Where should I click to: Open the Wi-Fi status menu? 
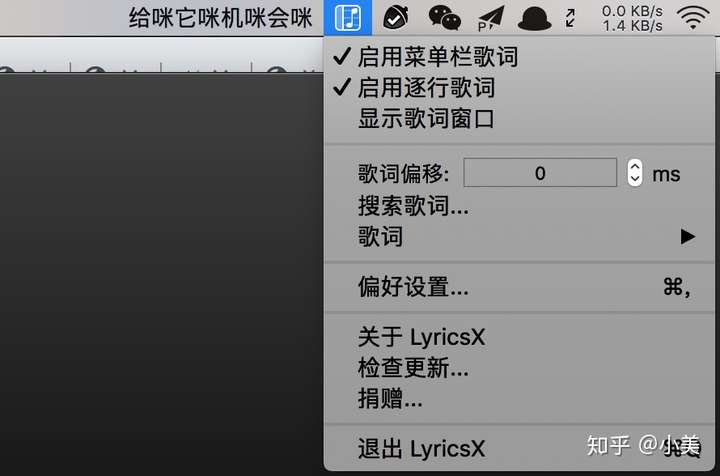(x=693, y=17)
